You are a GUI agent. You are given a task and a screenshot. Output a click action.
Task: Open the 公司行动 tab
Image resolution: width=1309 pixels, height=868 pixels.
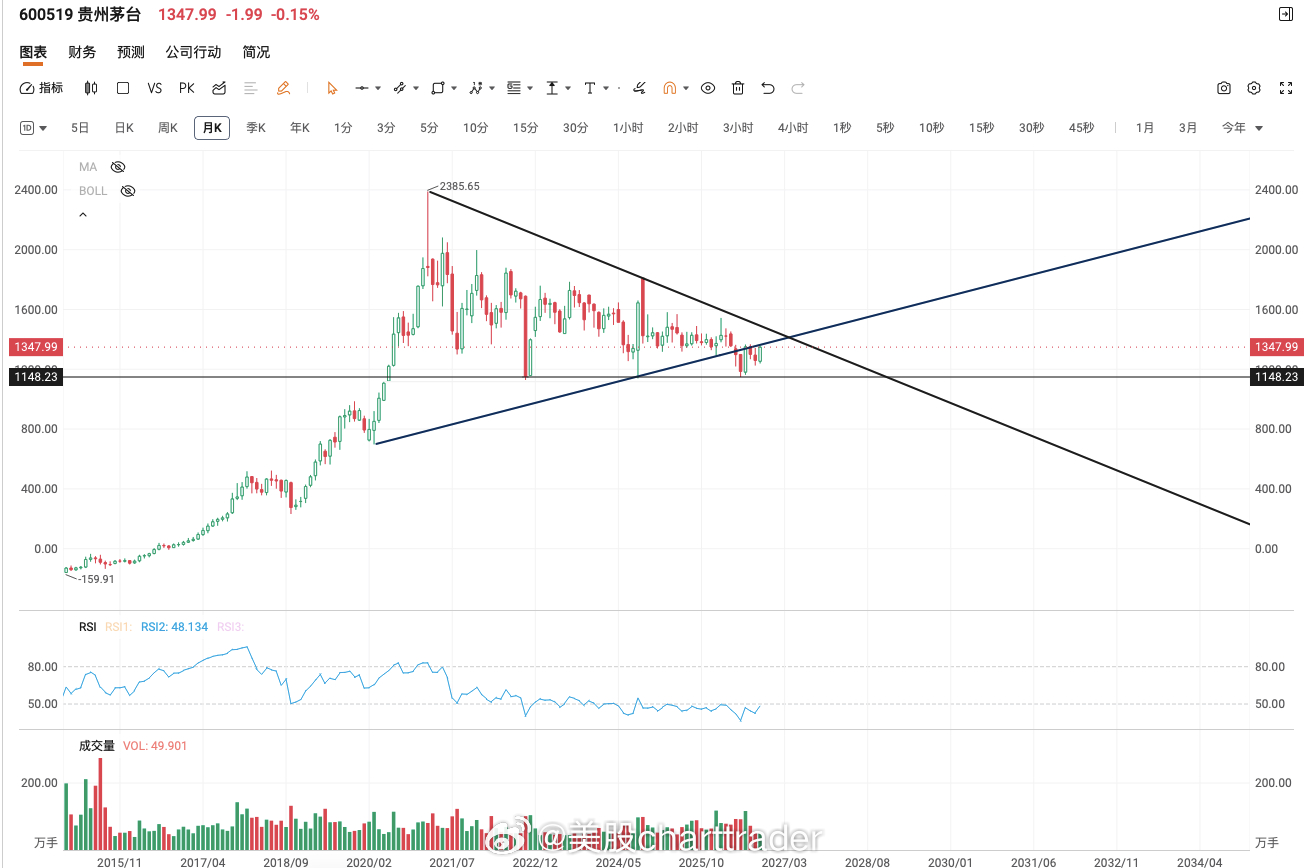click(x=193, y=52)
